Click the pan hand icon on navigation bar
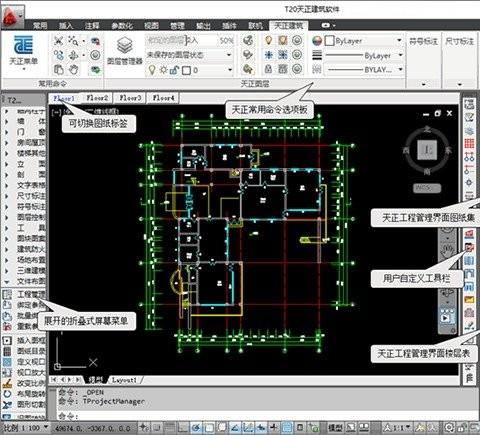 [447, 249]
